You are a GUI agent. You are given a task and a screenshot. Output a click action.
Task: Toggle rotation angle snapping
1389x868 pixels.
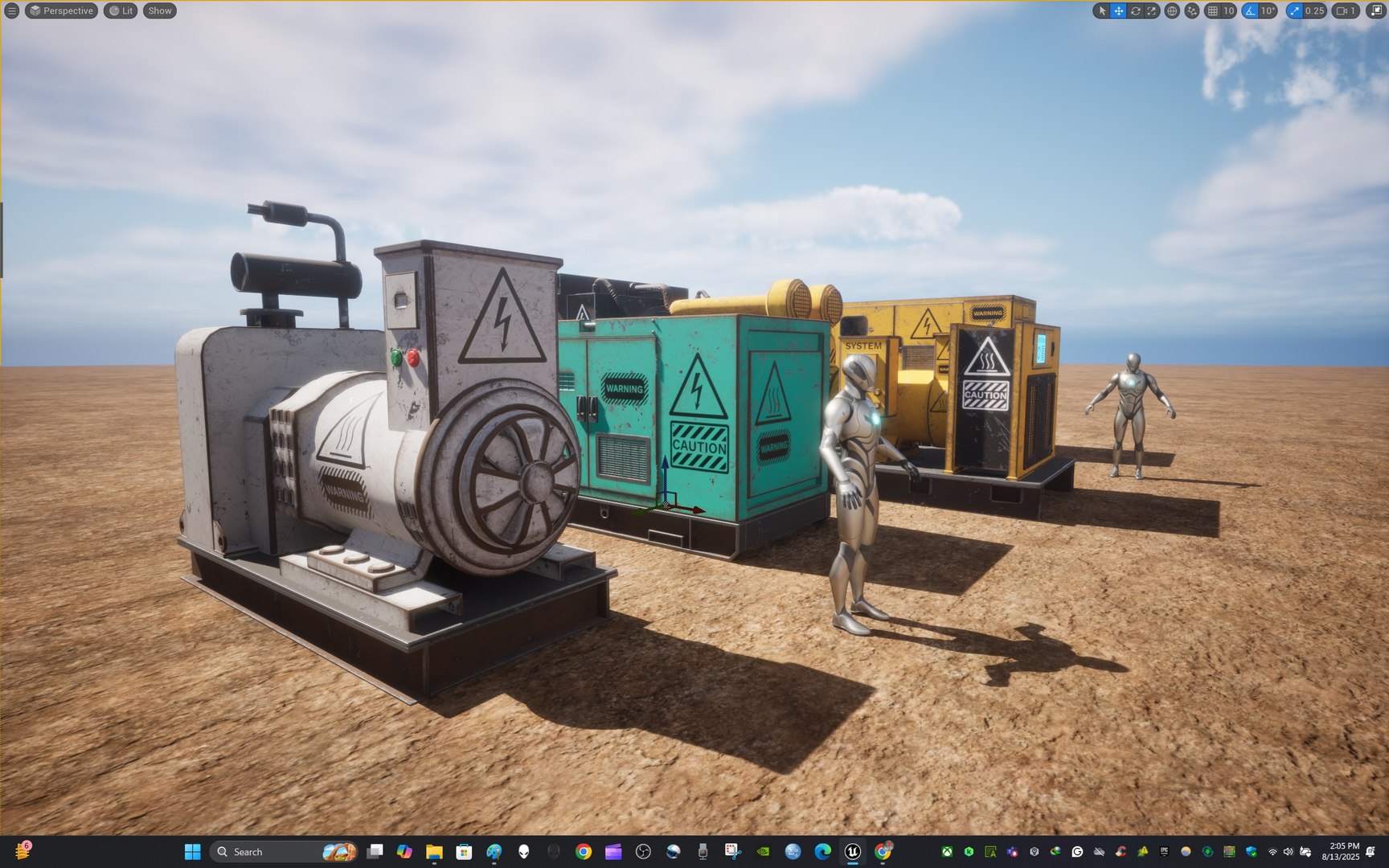point(1250,10)
